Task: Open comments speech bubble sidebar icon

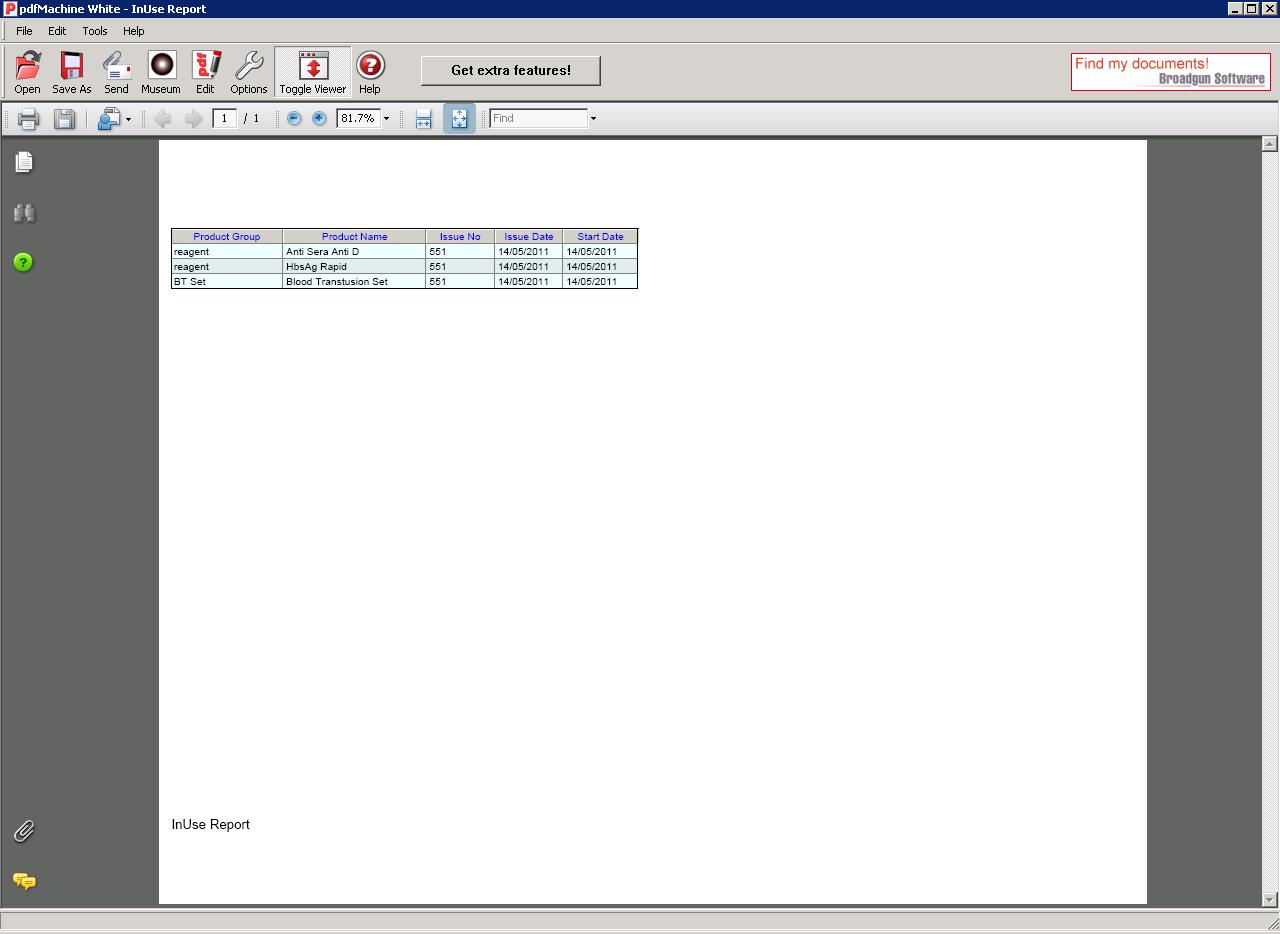Action: [24, 881]
